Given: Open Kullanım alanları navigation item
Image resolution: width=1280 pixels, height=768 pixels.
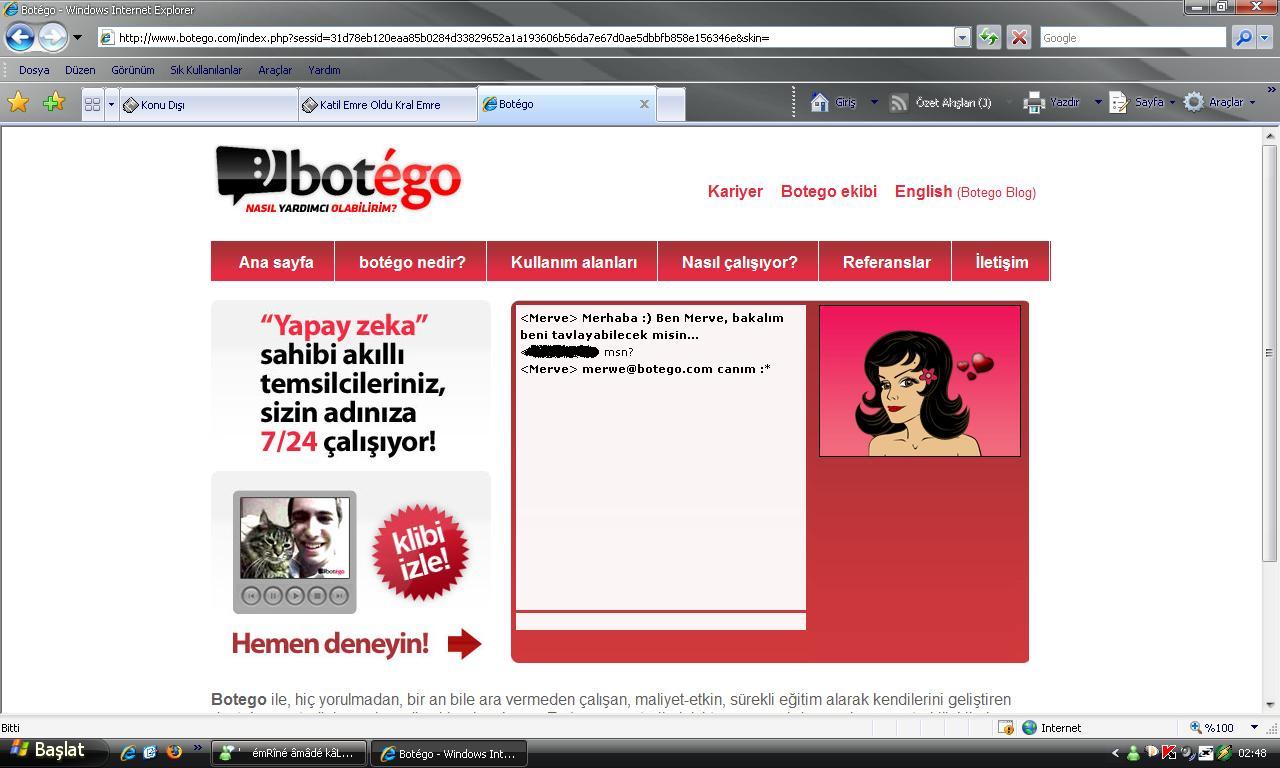Looking at the screenshot, I should click(573, 262).
